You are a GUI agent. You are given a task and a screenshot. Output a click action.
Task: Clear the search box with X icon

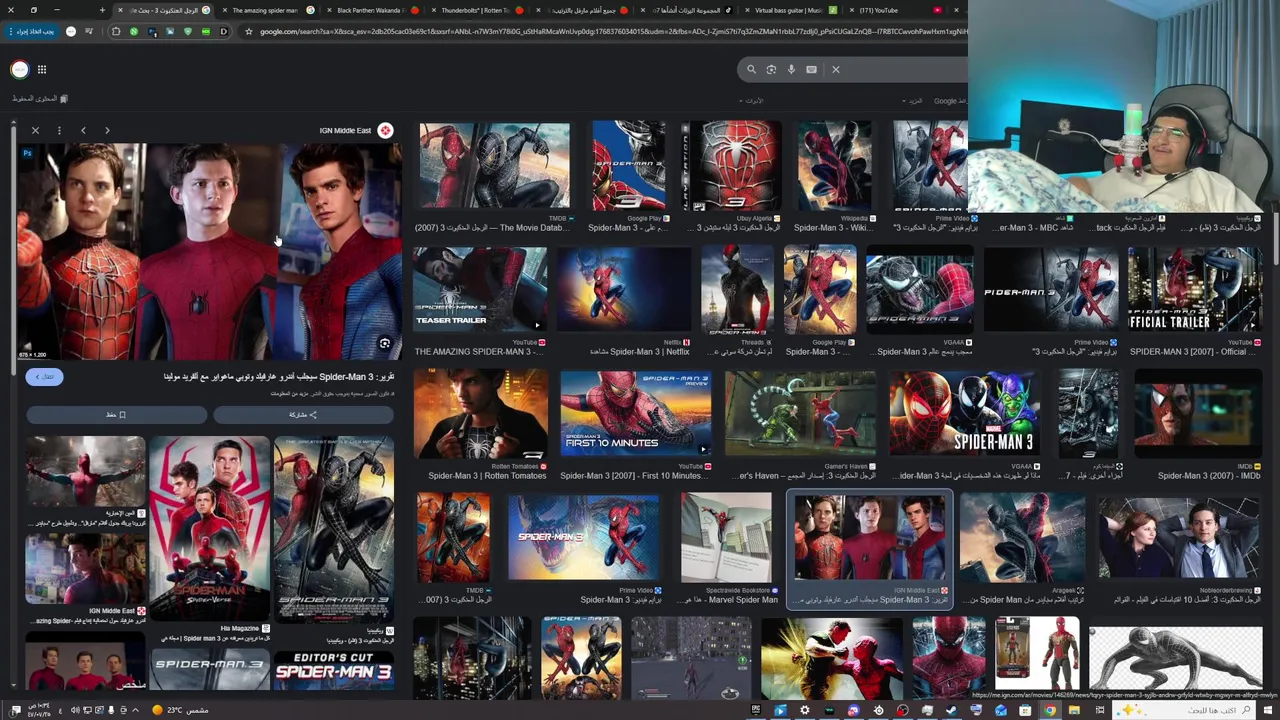[836, 69]
